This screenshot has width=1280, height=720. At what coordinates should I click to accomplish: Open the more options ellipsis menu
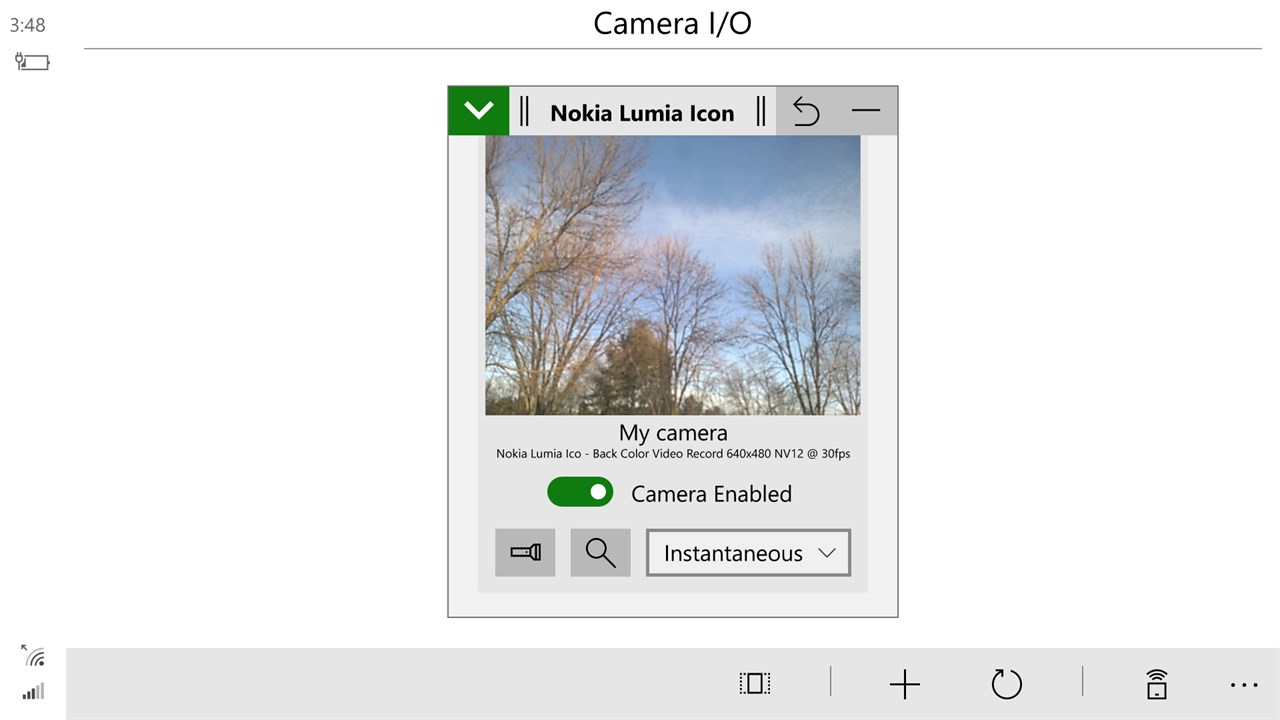1244,685
